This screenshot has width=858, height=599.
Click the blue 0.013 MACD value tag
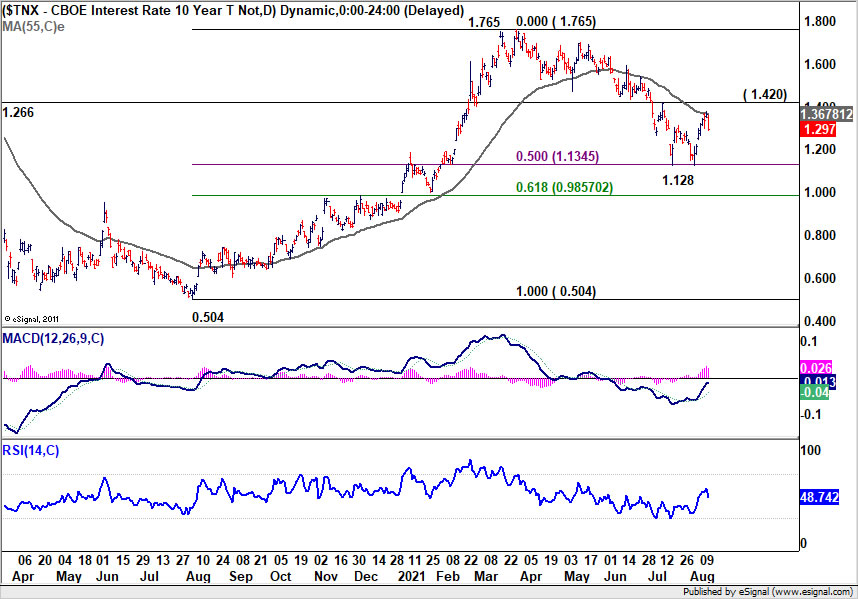coord(818,382)
